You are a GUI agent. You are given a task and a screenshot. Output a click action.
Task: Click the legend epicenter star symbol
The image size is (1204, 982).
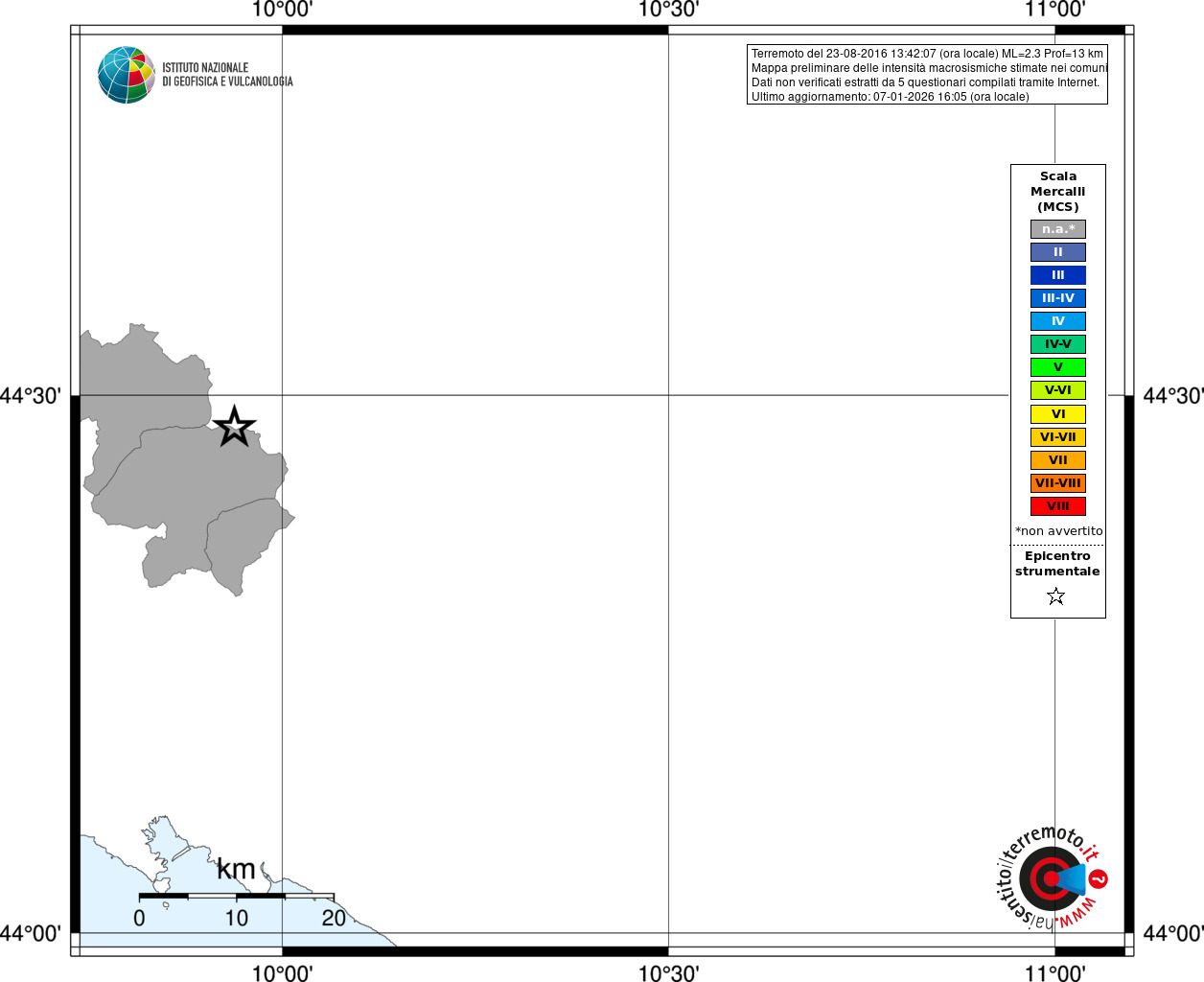click(x=1056, y=596)
